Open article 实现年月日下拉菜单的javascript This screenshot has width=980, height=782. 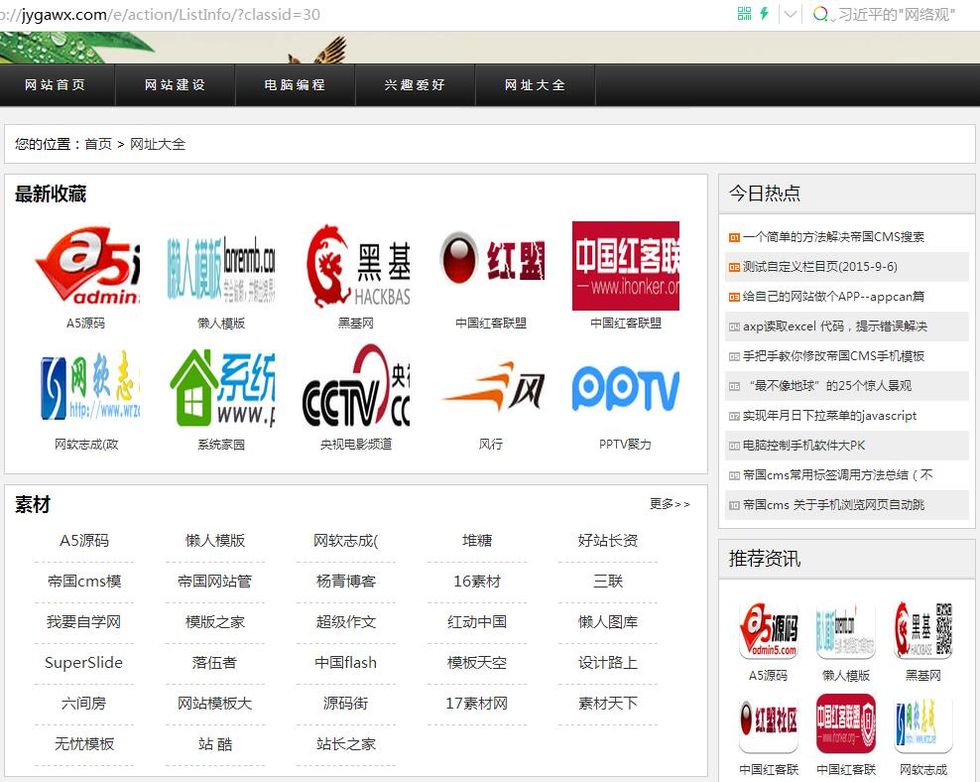pos(829,416)
